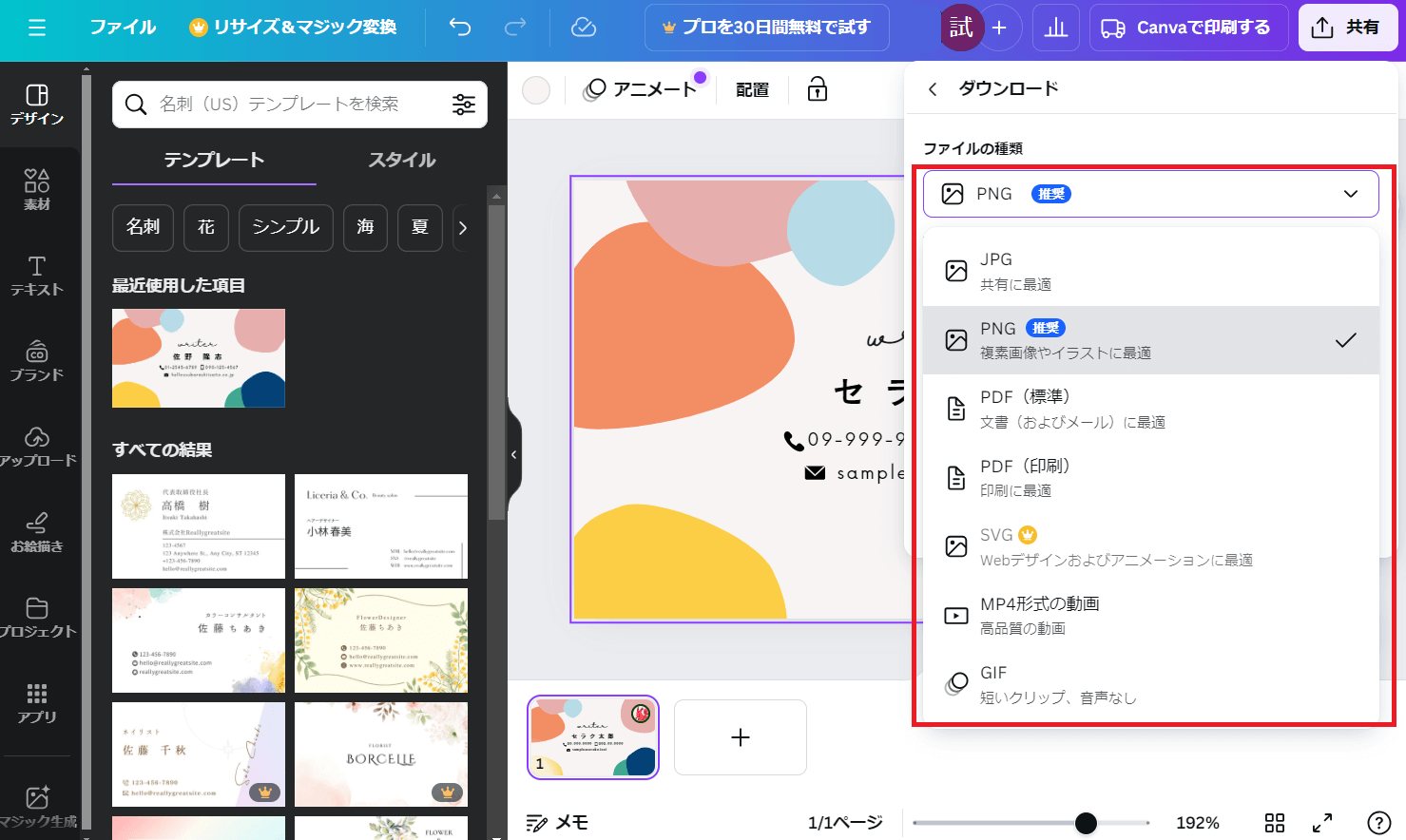Select the 夏 filter chip
The width and height of the screenshot is (1406, 840).
pos(420,227)
